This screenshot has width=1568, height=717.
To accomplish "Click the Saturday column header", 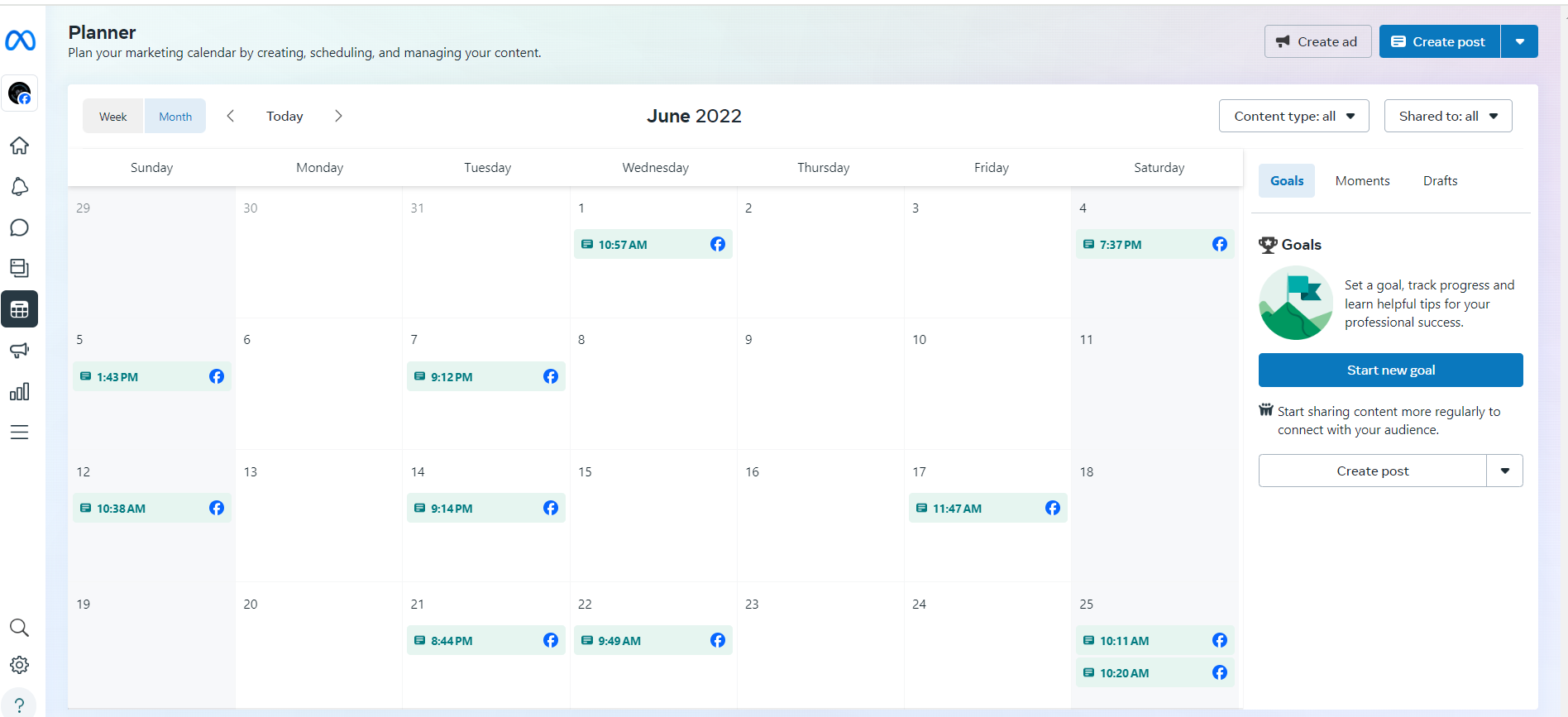I will point(1159,167).
